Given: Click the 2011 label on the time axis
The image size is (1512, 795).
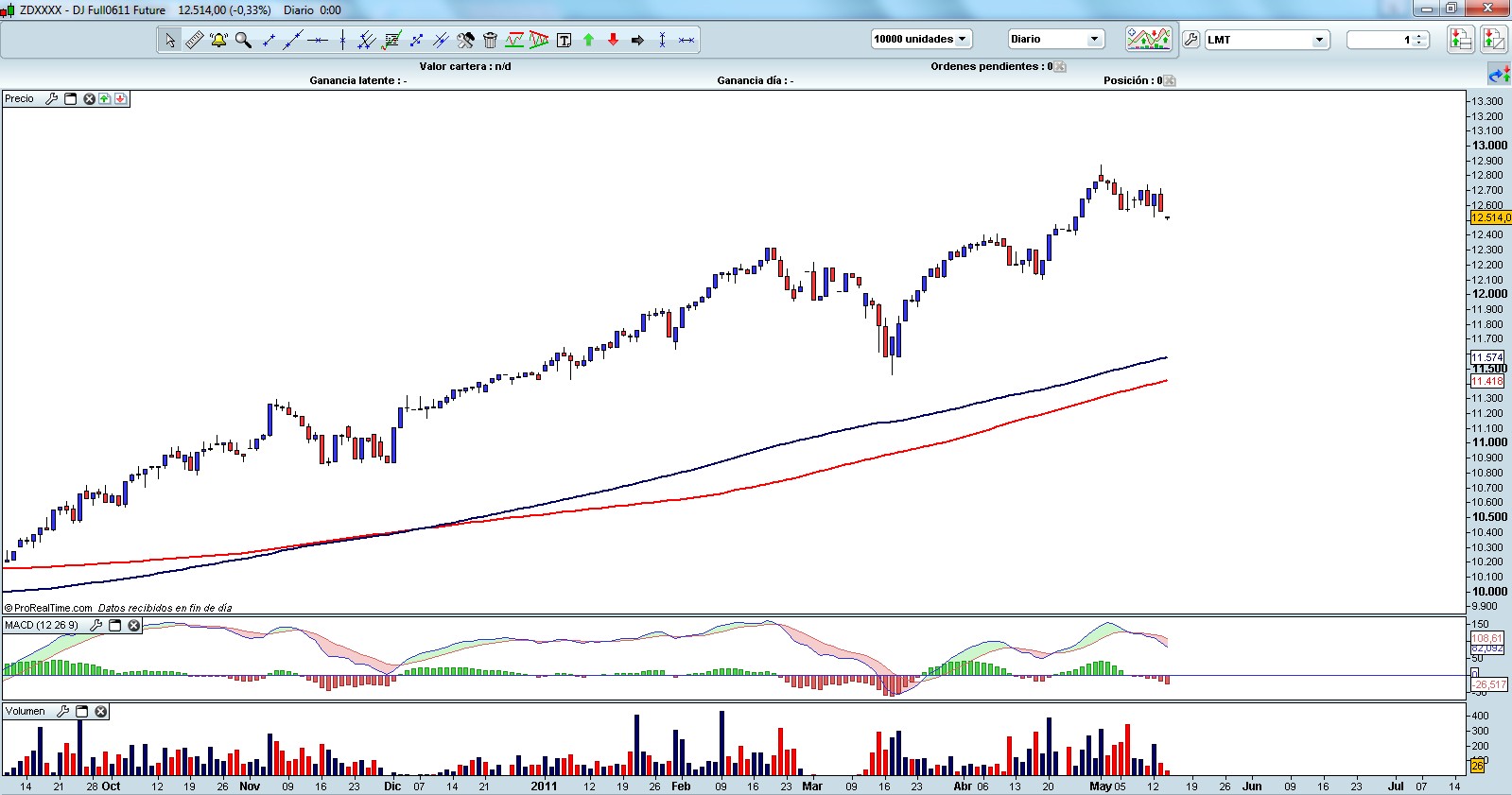Looking at the screenshot, I should [x=544, y=786].
